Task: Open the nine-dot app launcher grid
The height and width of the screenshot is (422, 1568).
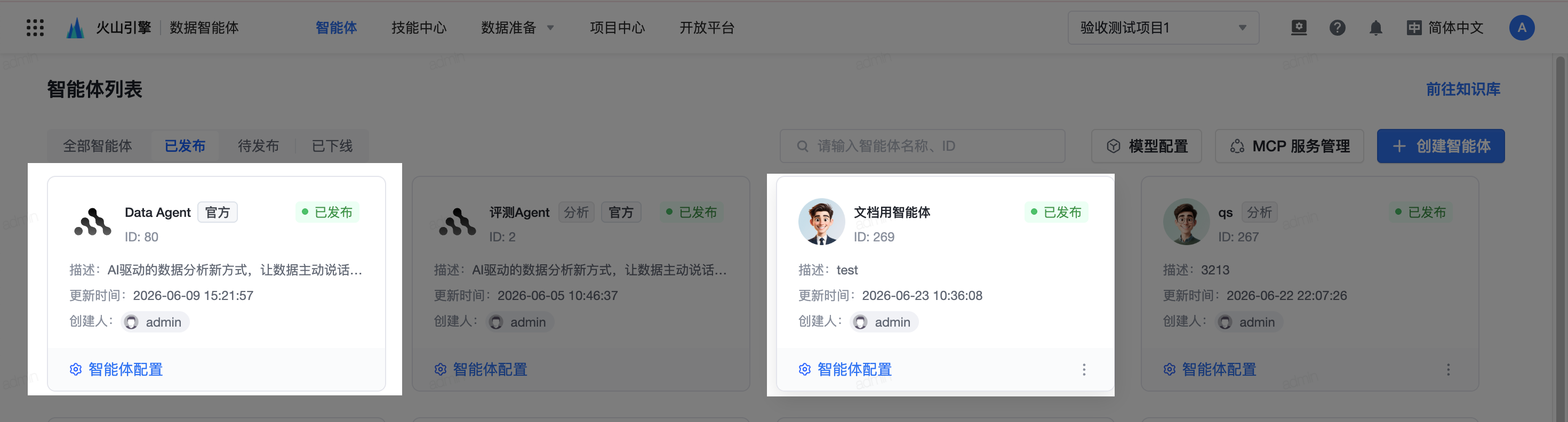Action: point(35,28)
